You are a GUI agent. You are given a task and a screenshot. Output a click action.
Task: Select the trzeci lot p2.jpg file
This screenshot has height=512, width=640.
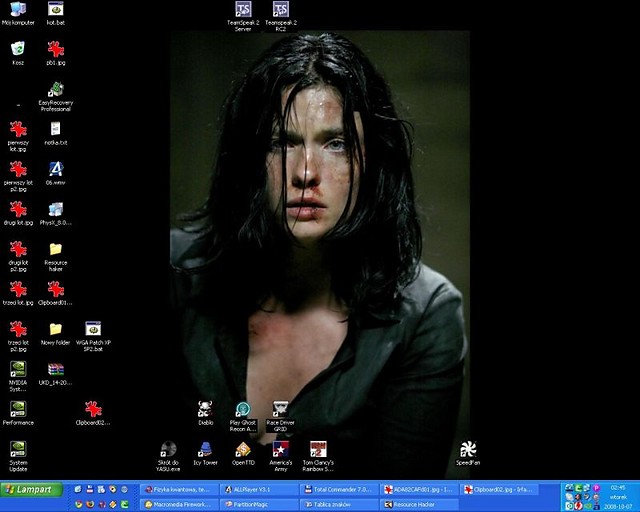click(x=18, y=337)
